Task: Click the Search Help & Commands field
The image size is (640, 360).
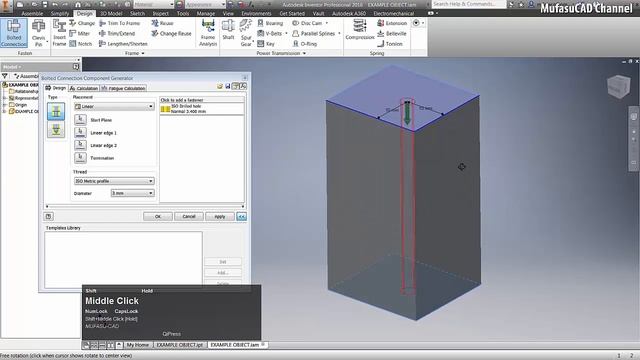Action: (468, 4)
